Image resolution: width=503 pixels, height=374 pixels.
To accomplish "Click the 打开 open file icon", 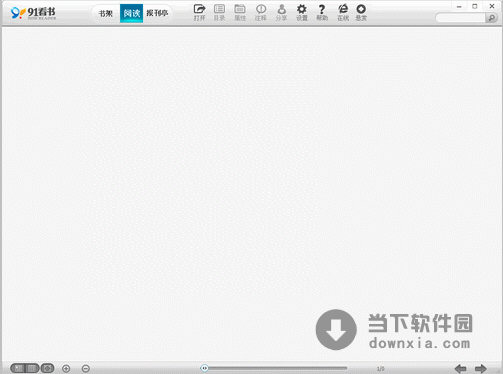I will click(199, 13).
